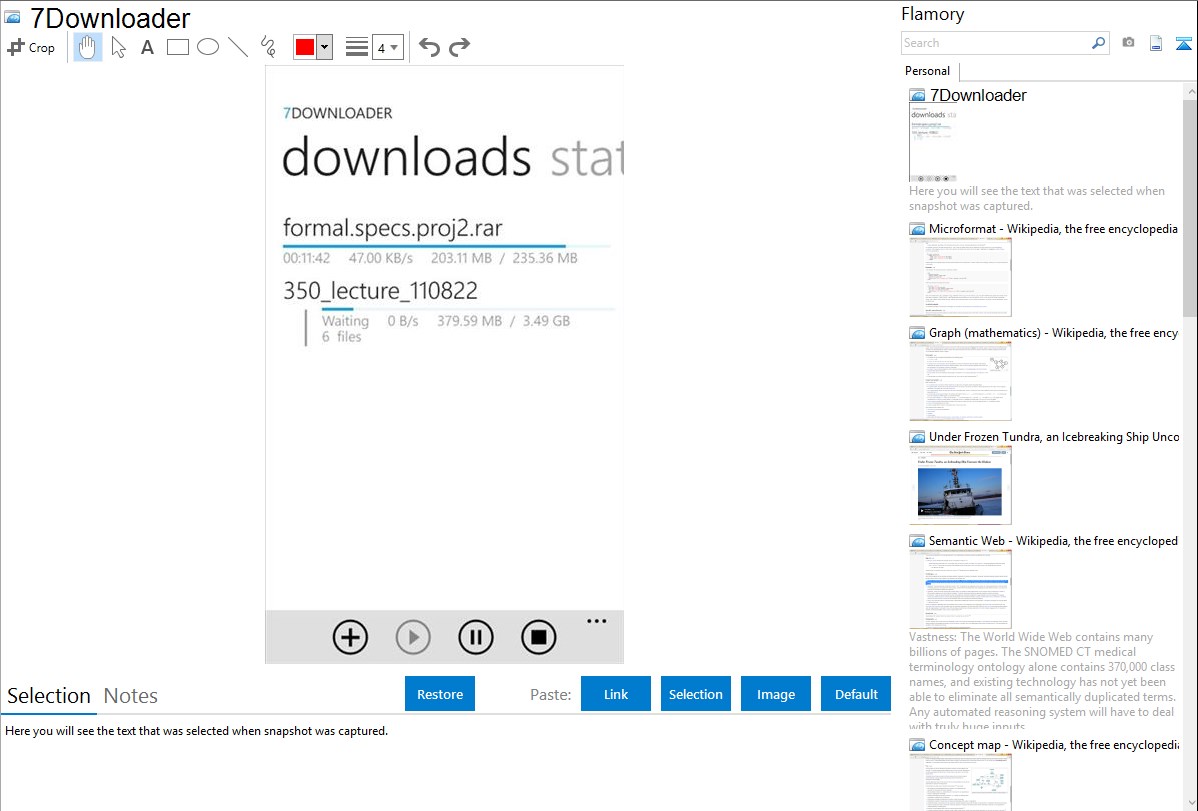Click the icon beside Microformat list title
The width and height of the screenshot is (1198, 811).
tap(918, 229)
